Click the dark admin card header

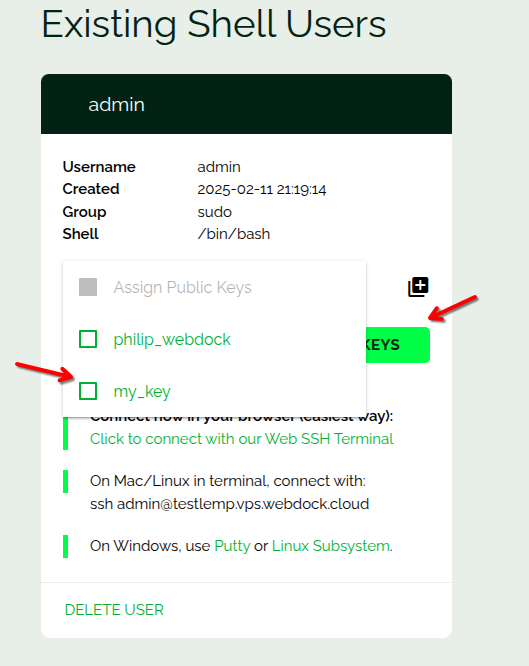coord(246,104)
